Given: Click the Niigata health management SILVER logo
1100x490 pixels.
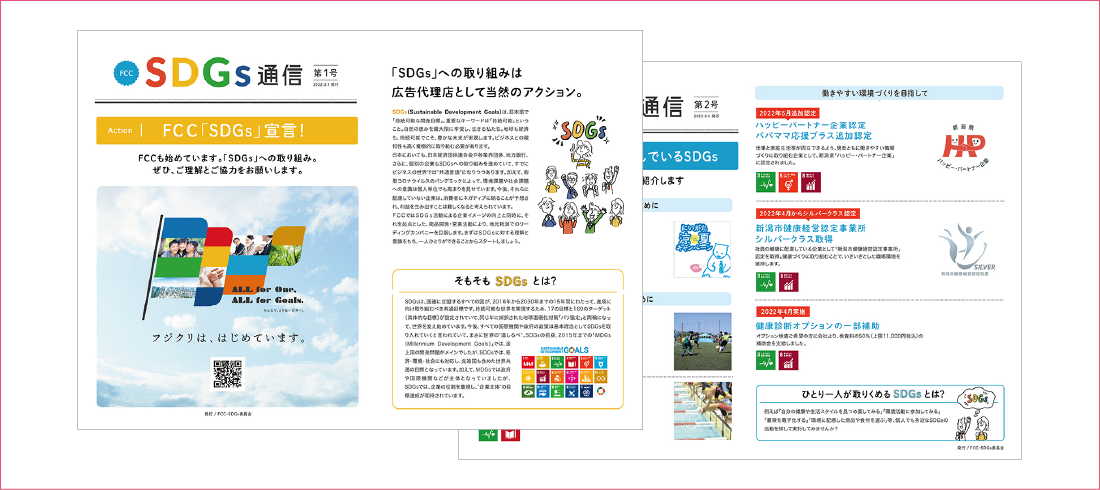Looking at the screenshot, I should pos(964,250).
